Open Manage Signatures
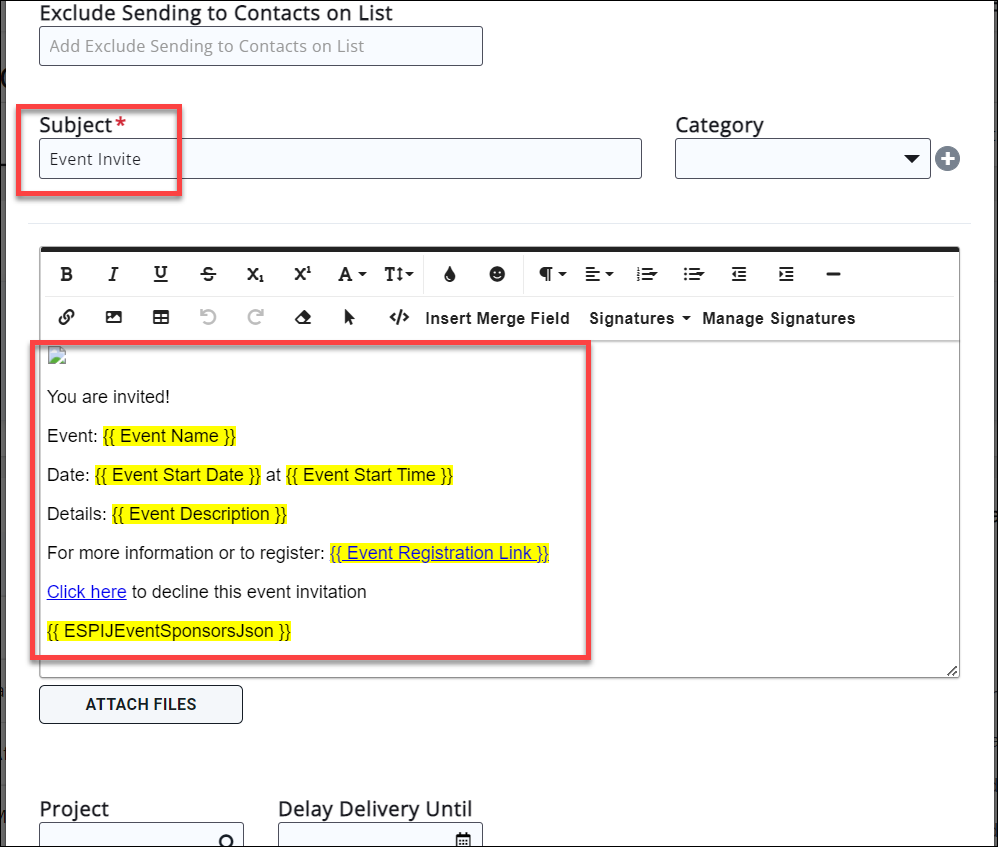998x847 pixels. pyautogui.click(x=778, y=318)
